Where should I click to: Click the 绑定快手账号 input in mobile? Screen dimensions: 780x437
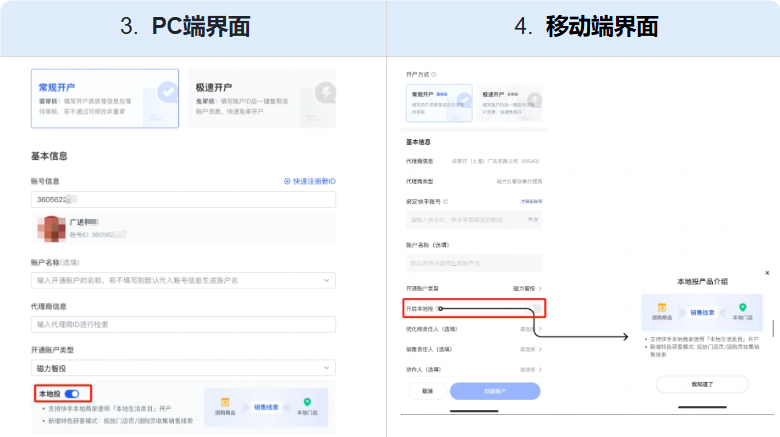tap(474, 219)
